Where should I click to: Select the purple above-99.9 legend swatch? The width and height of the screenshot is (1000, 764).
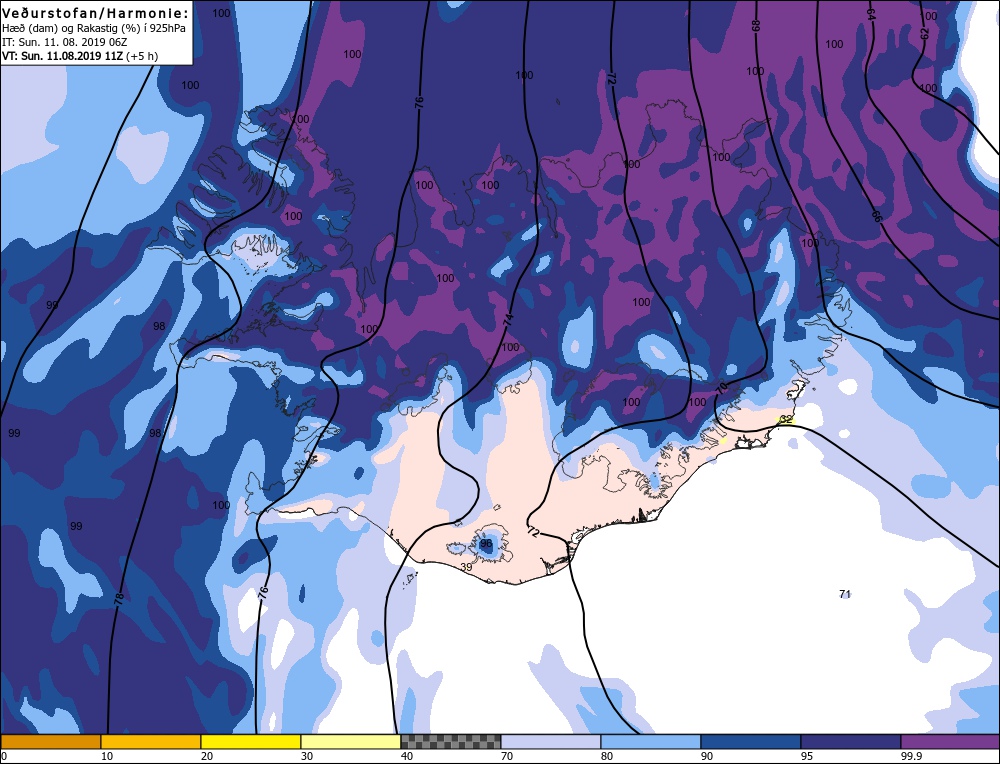[x=950, y=741]
